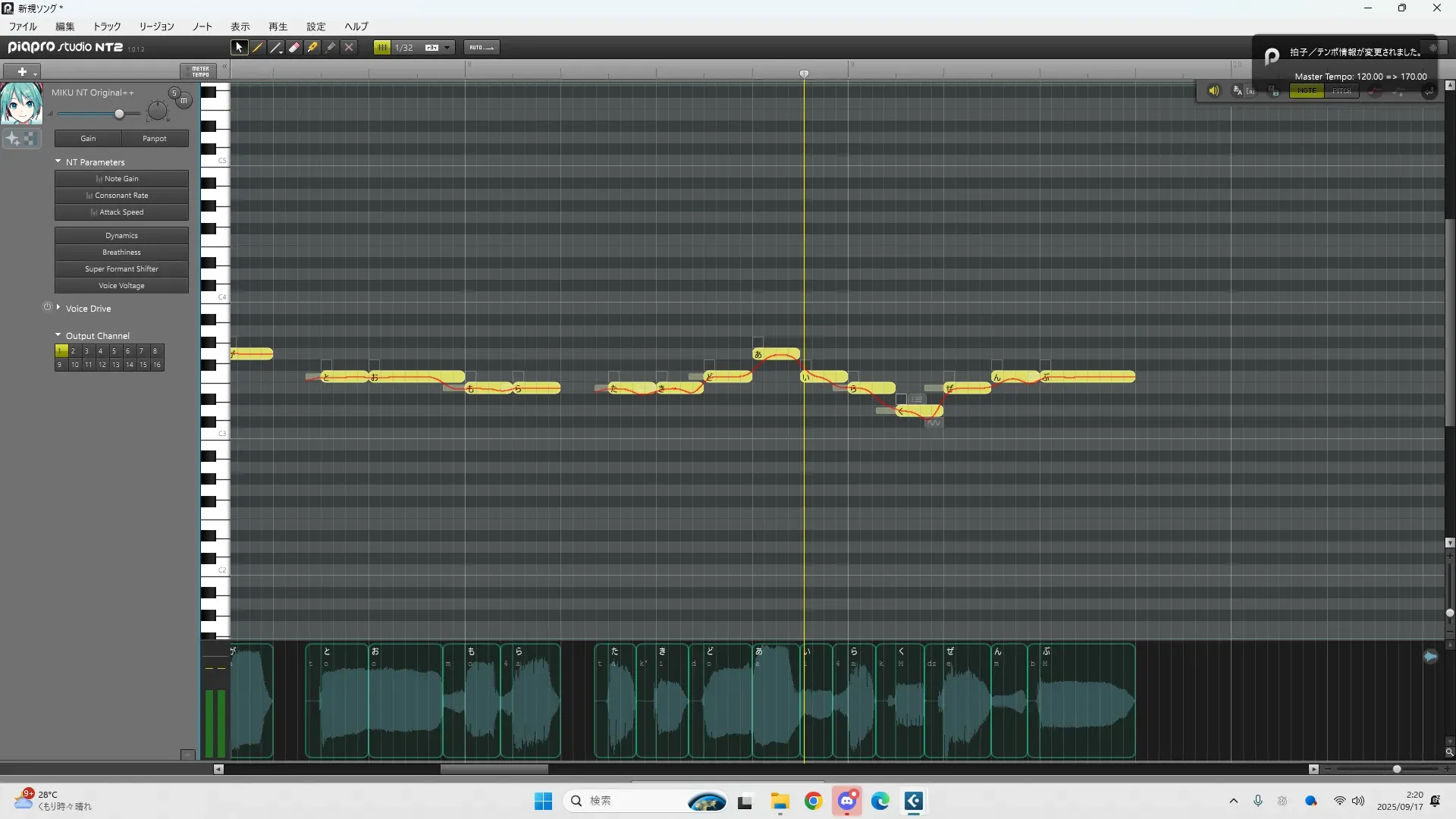Mute the MIKU track with M button
1456x819 pixels.
(x=184, y=100)
